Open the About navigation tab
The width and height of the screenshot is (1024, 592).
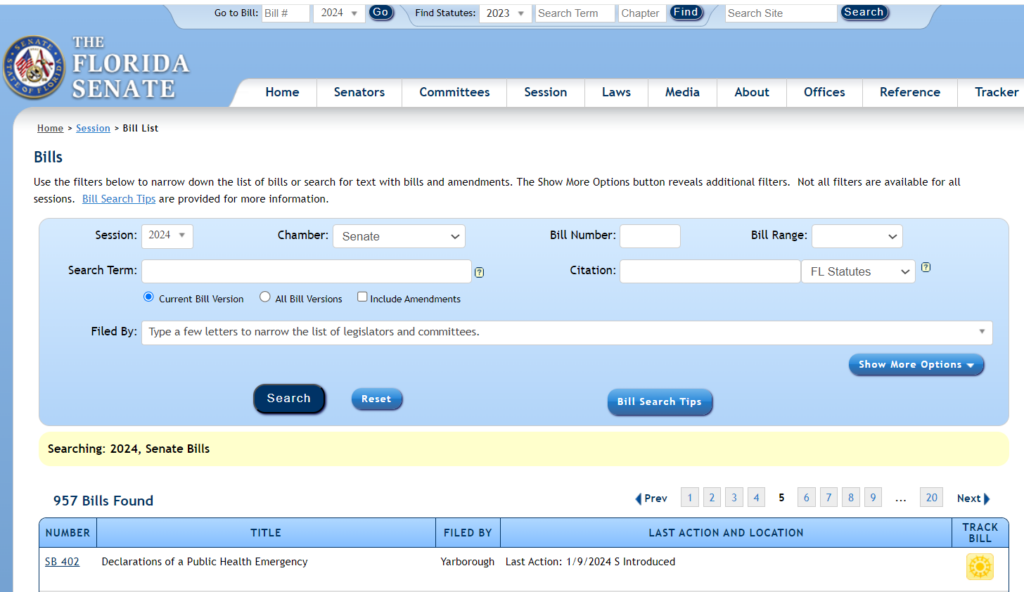tap(752, 92)
